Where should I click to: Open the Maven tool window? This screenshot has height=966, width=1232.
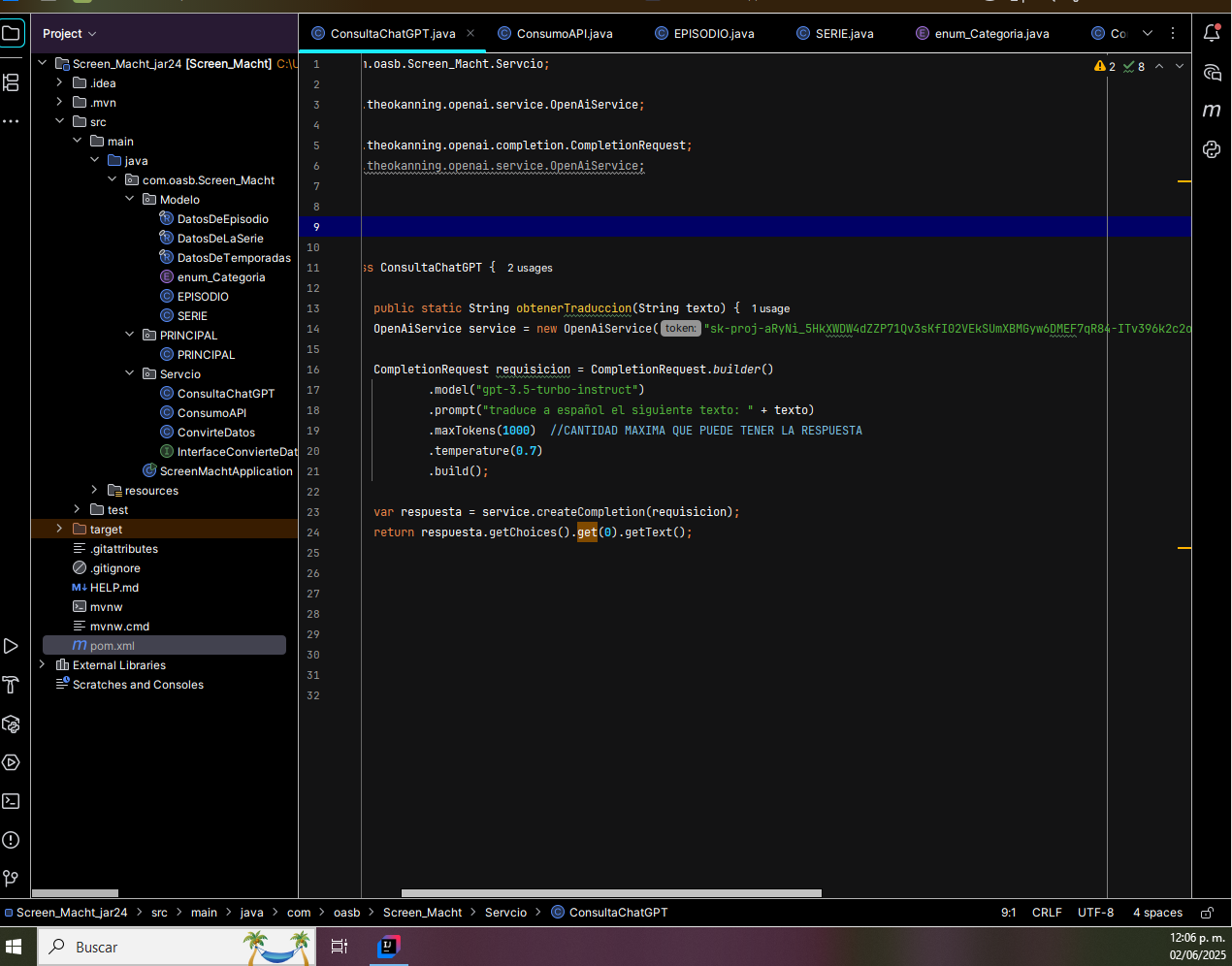pos(1212,111)
